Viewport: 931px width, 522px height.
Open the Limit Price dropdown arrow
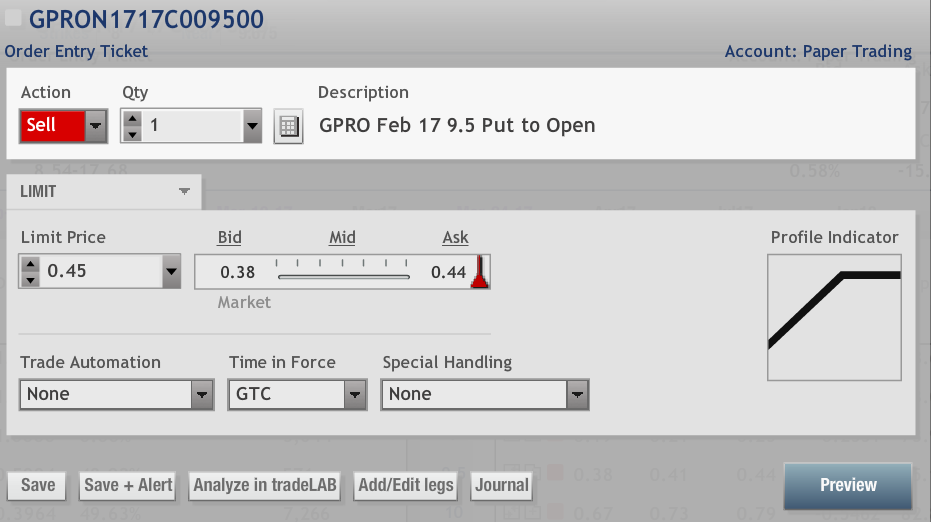pos(170,271)
